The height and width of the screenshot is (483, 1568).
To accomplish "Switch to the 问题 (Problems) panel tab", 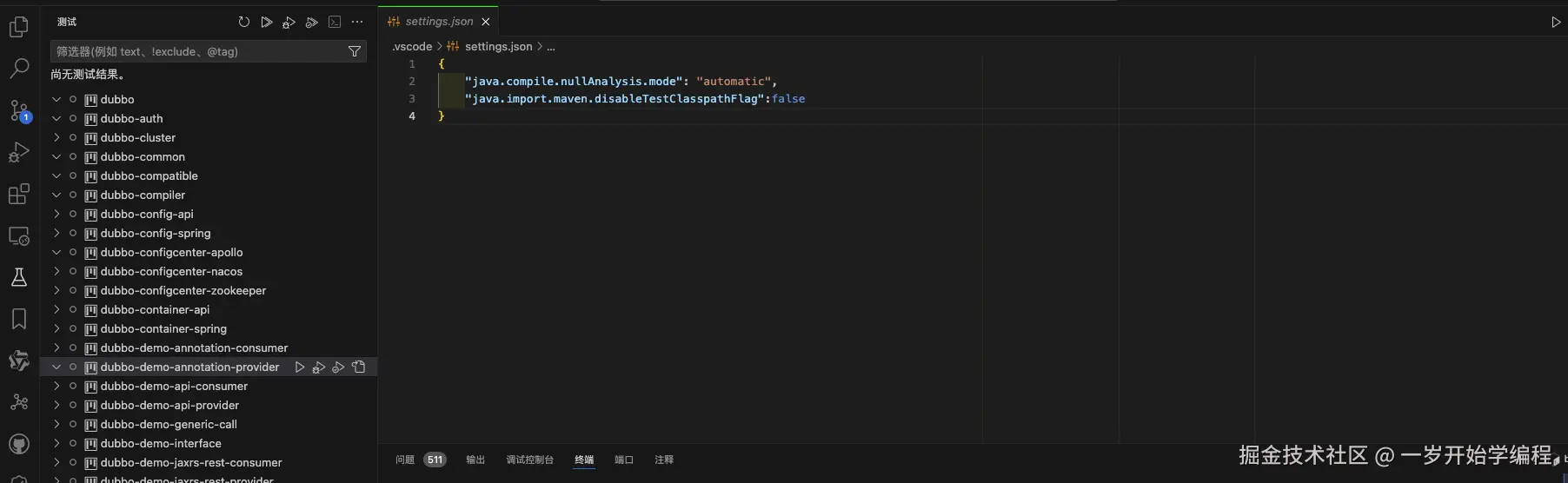I will tap(405, 460).
